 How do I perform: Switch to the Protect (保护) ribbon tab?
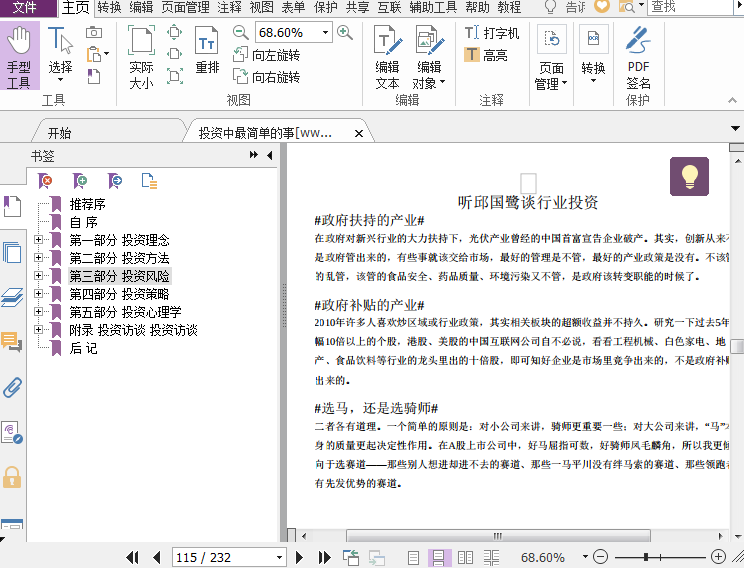326,7
